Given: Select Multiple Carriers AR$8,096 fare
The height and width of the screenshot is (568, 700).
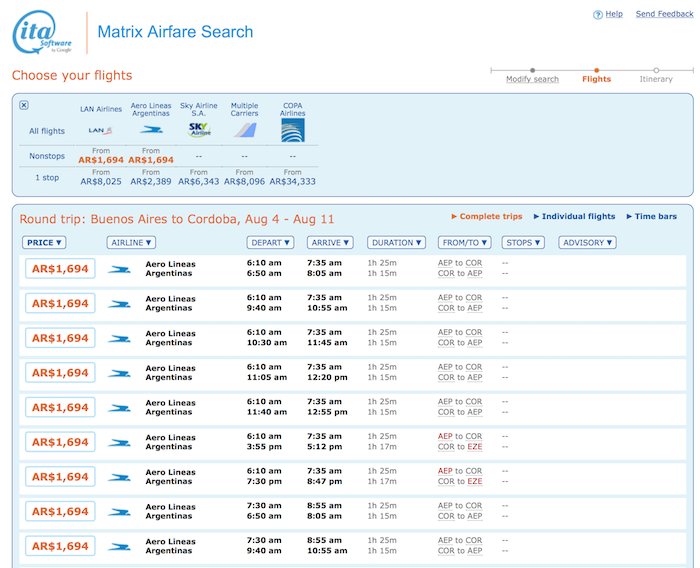Looking at the screenshot, I should pos(244,181).
